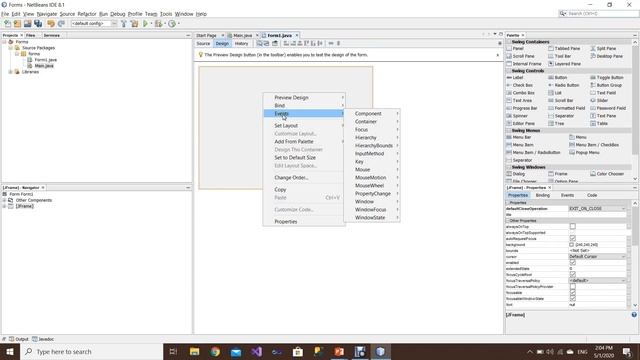Click Properties in the context menu

coord(304,222)
